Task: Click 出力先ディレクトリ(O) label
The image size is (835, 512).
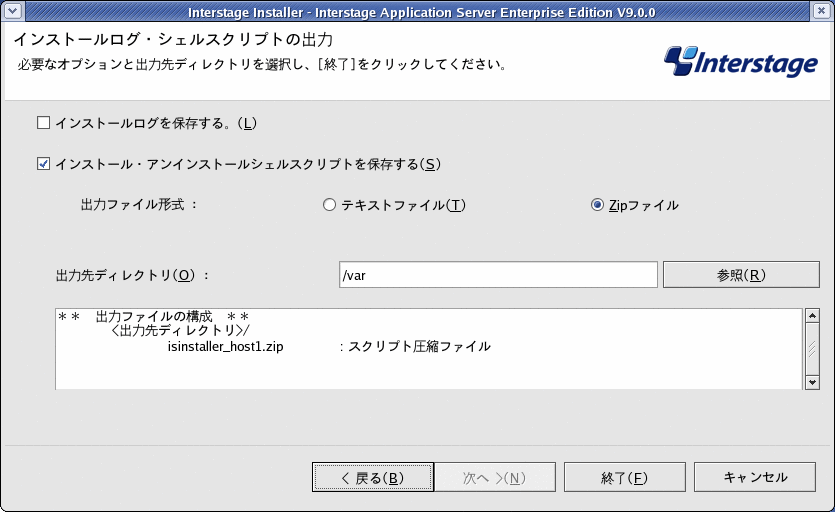Action: tap(133, 275)
